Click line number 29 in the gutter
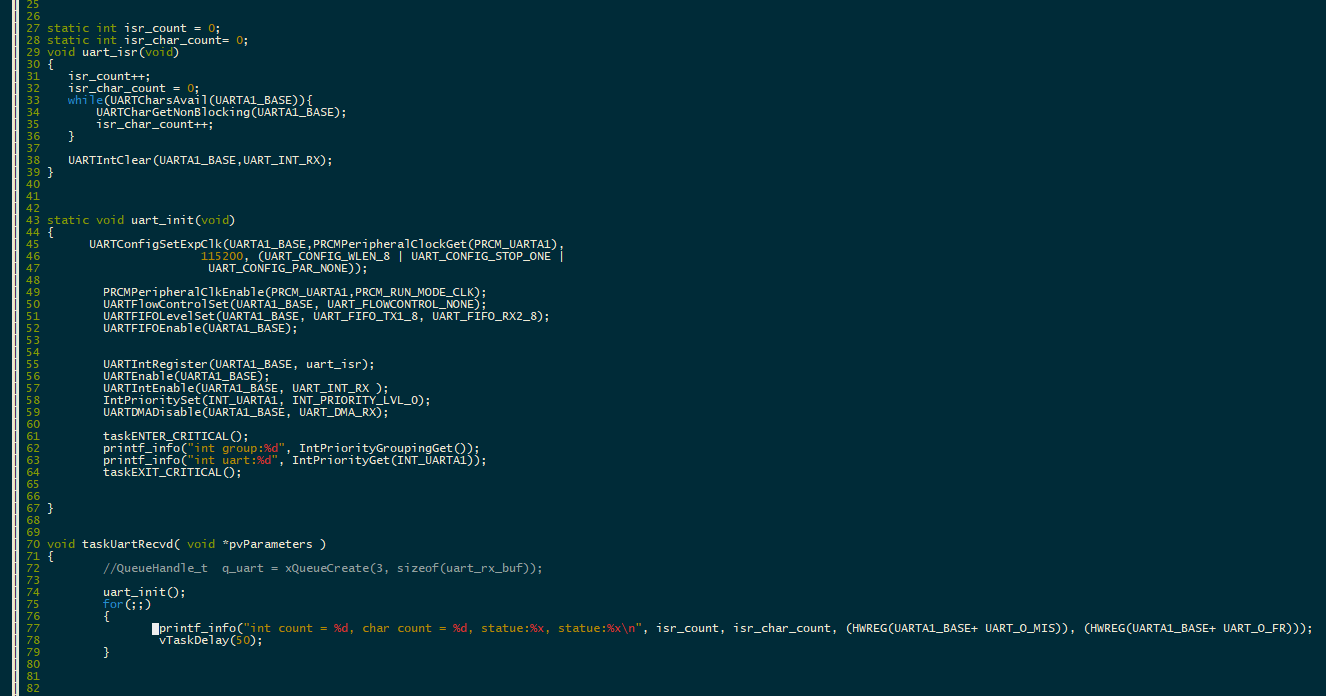This screenshot has width=1326, height=696. click(33, 52)
